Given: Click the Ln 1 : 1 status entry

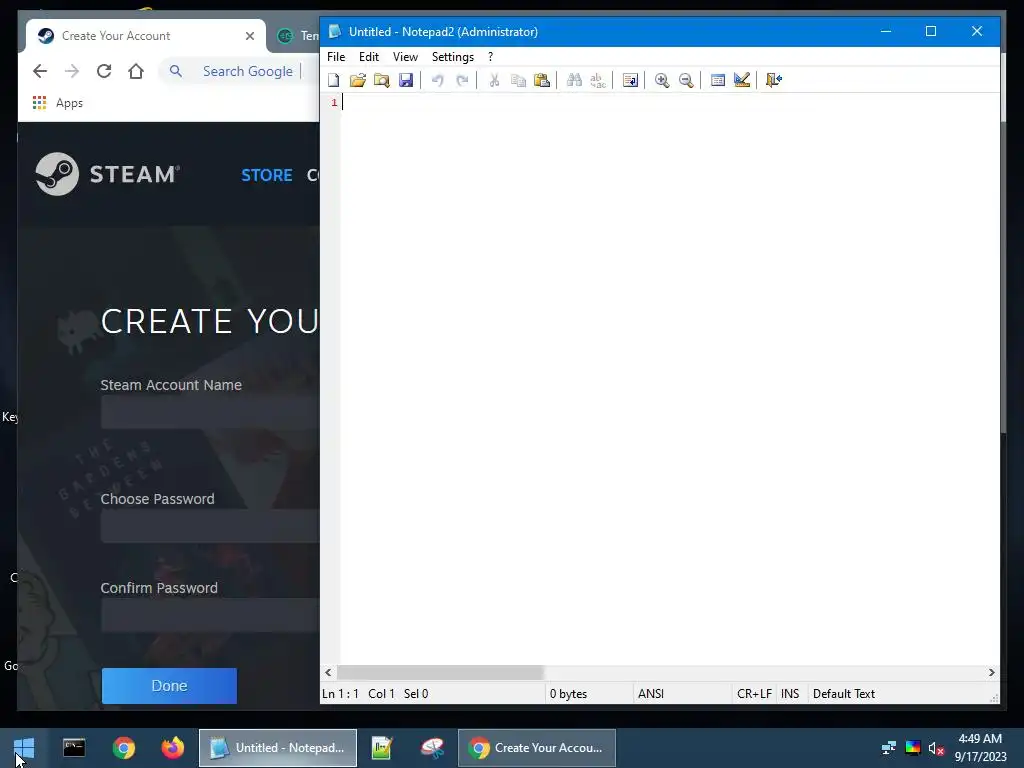Looking at the screenshot, I should (340, 694).
